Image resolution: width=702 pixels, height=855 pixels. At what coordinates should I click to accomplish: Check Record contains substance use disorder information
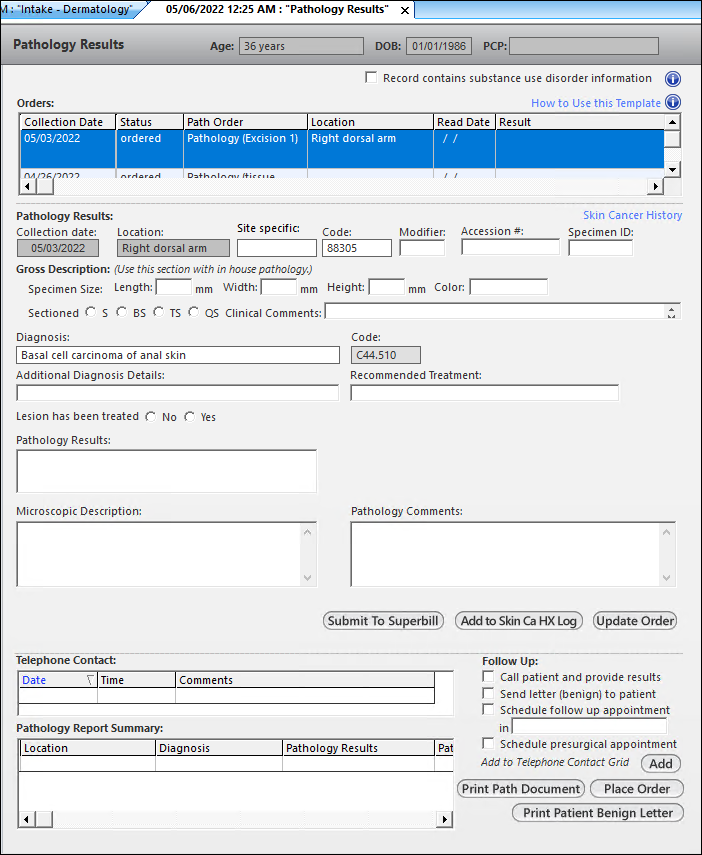[x=371, y=78]
